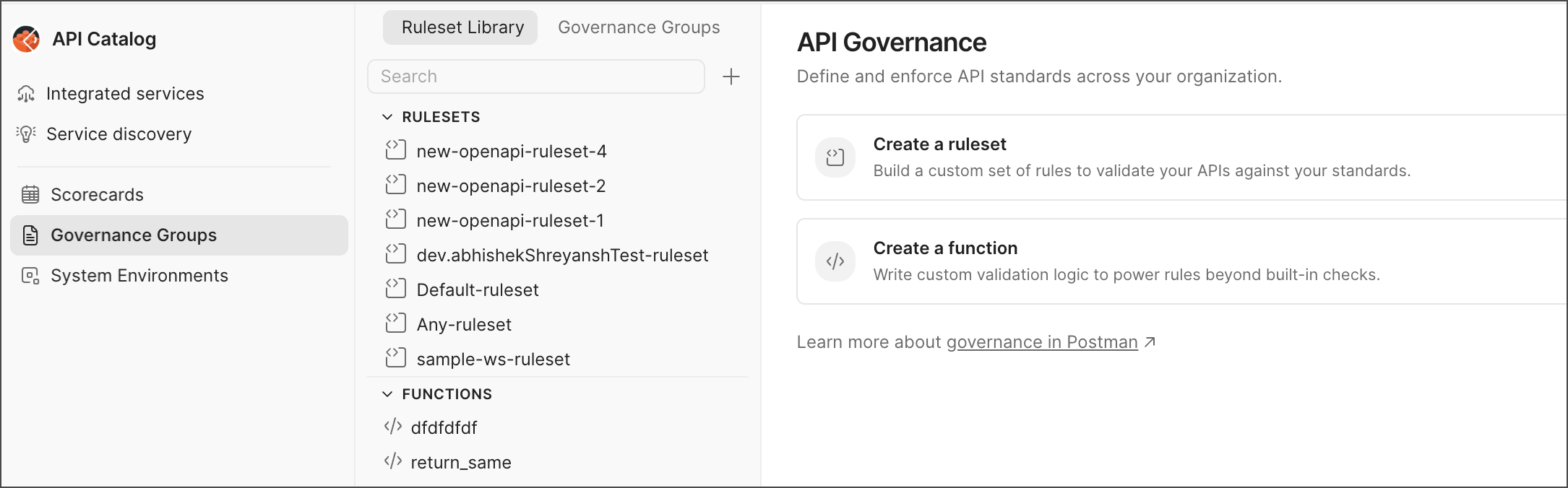Click the Create a ruleset card icon
The image size is (1568, 488).
(x=835, y=157)
